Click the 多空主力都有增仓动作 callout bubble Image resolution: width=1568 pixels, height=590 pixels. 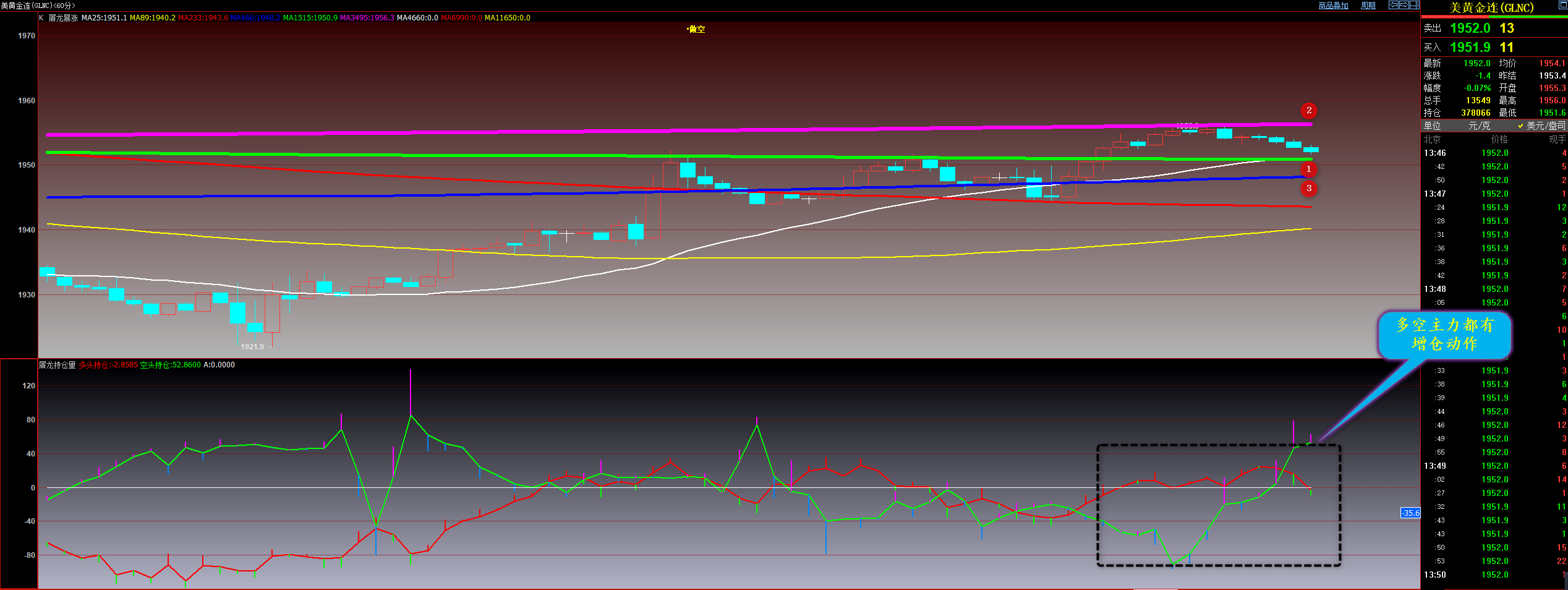click(x=1444, y=335)
